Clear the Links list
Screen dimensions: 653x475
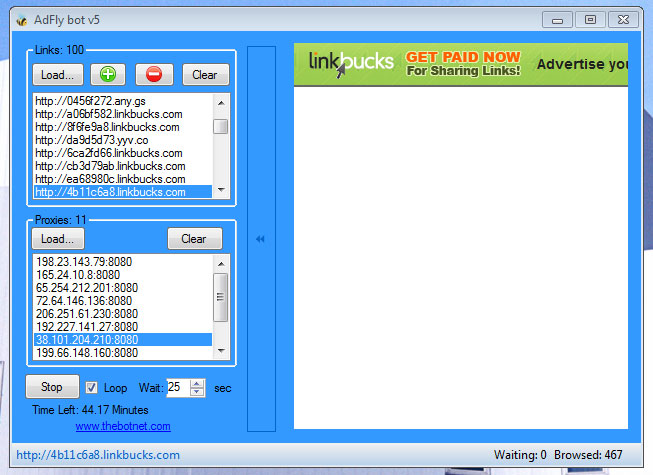click(x=205, y=75)
